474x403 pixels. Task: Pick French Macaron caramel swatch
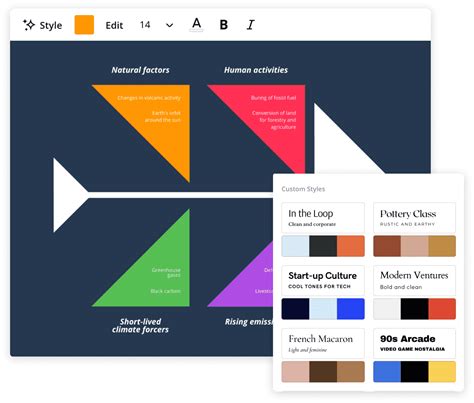coord(351,371)
